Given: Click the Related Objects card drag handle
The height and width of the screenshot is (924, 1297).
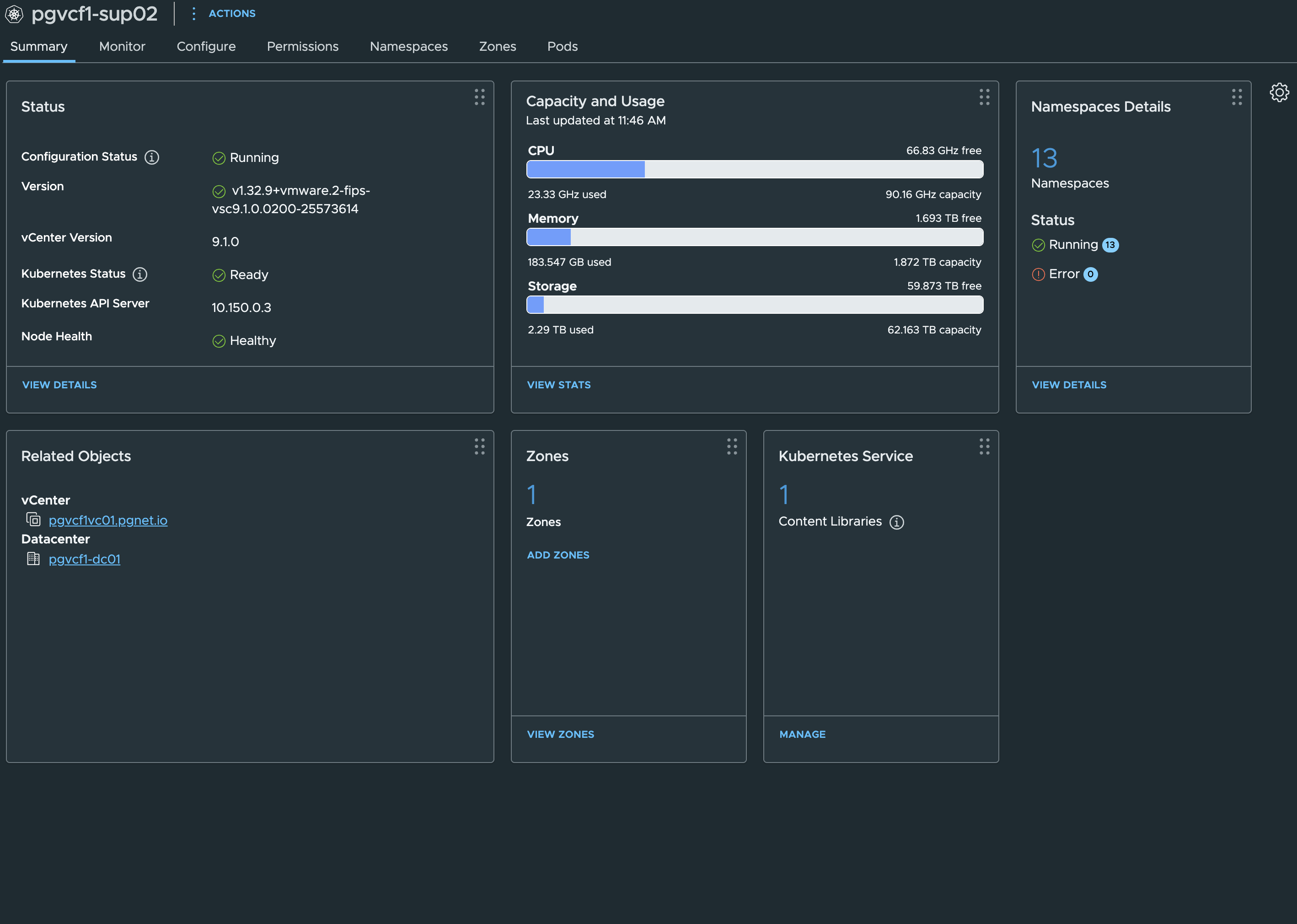Looking at the screenshot, I should (480, 446).
